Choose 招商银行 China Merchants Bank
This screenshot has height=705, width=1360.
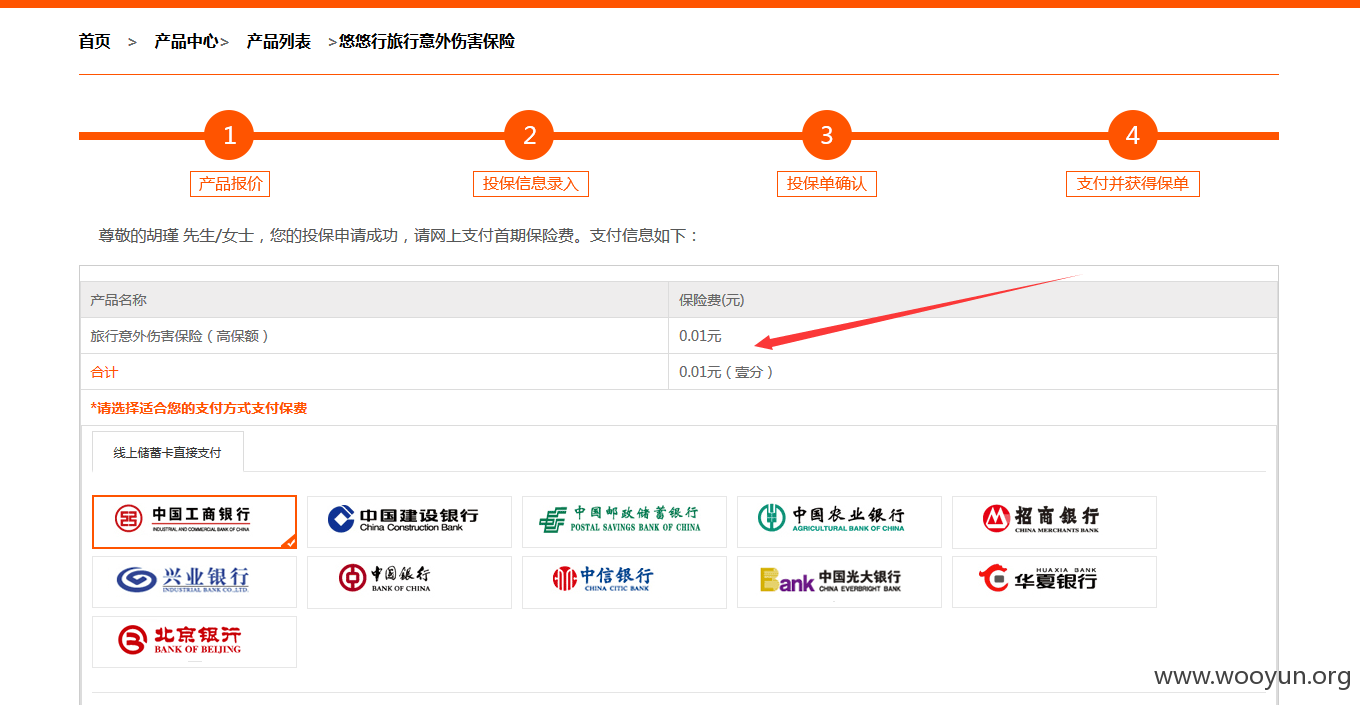pyautogui.click(x=1054, y=522)
